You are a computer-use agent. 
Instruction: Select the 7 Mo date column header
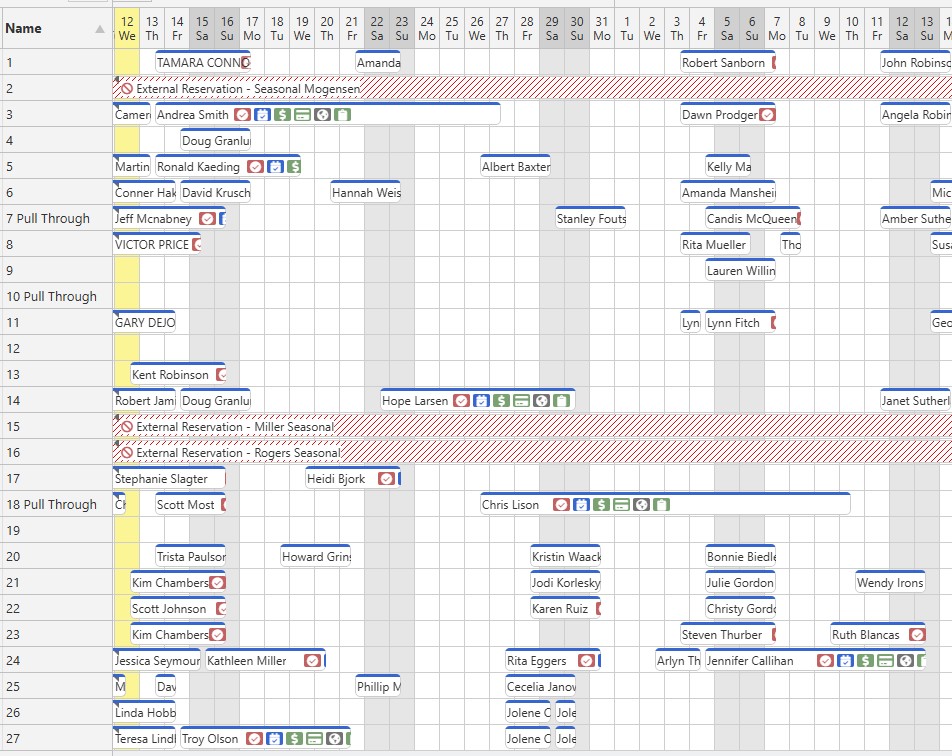point(777,29)
